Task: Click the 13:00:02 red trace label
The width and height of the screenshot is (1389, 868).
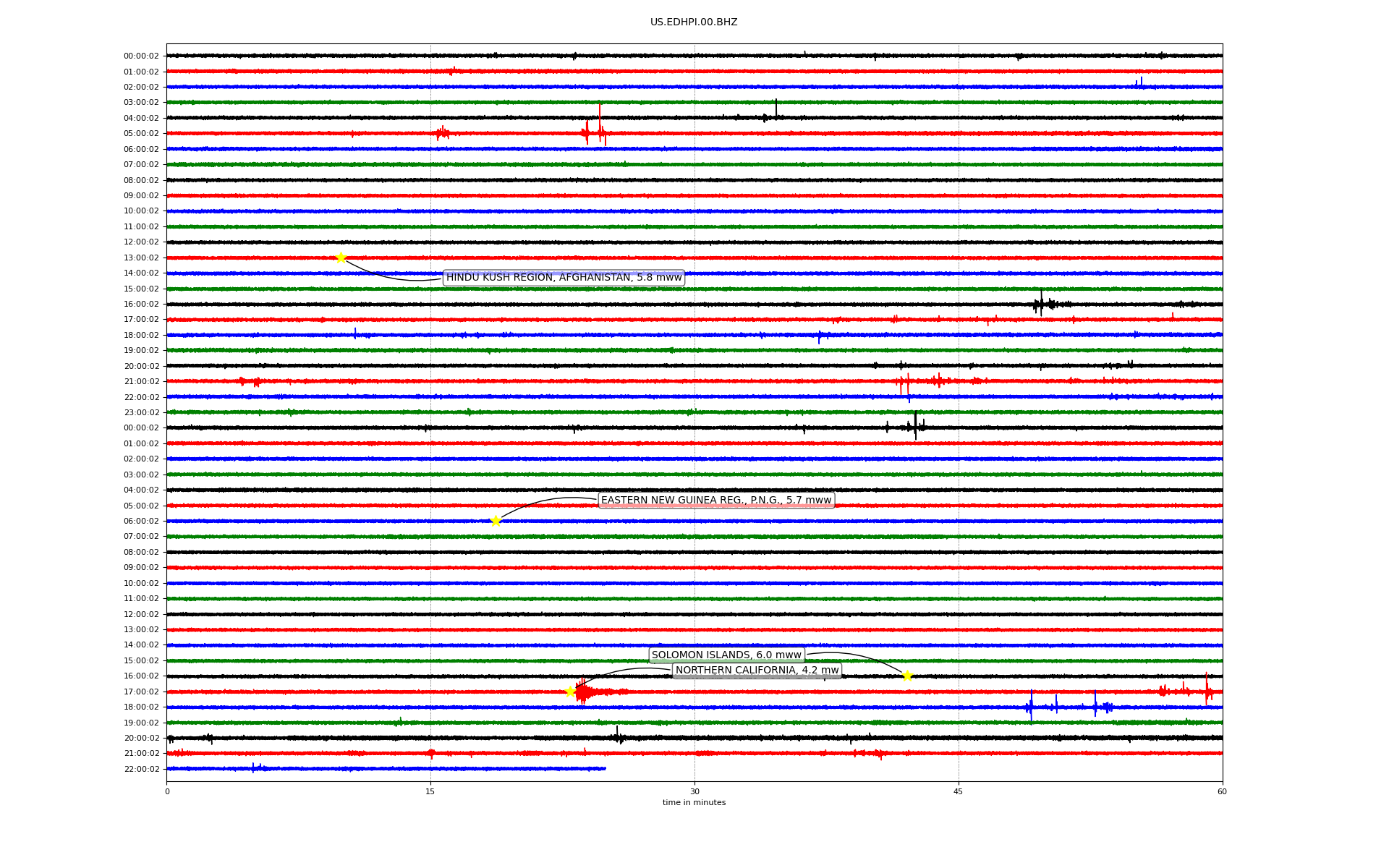Action: tap(141, 258)
